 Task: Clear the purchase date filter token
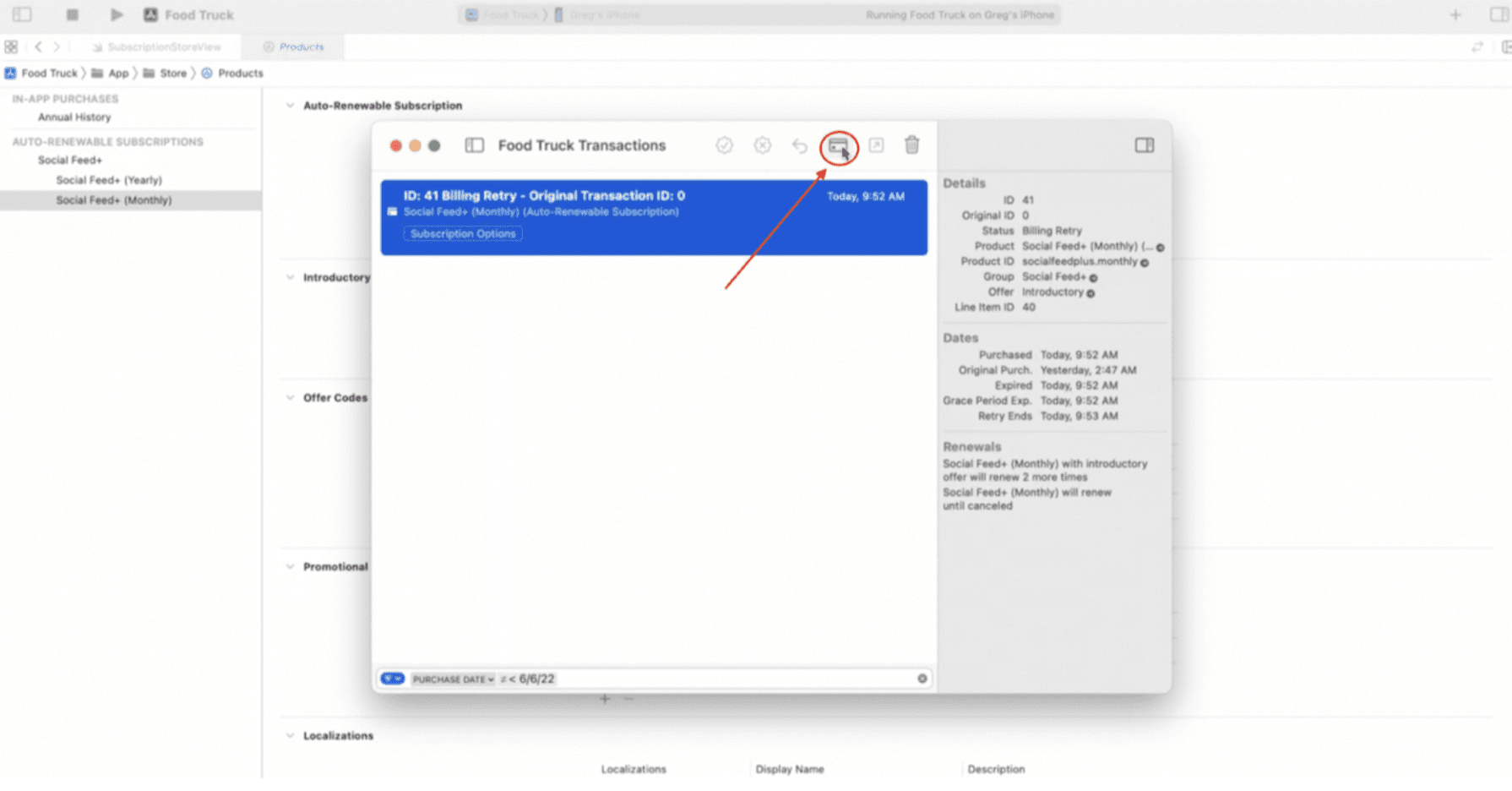coord(922,679)
